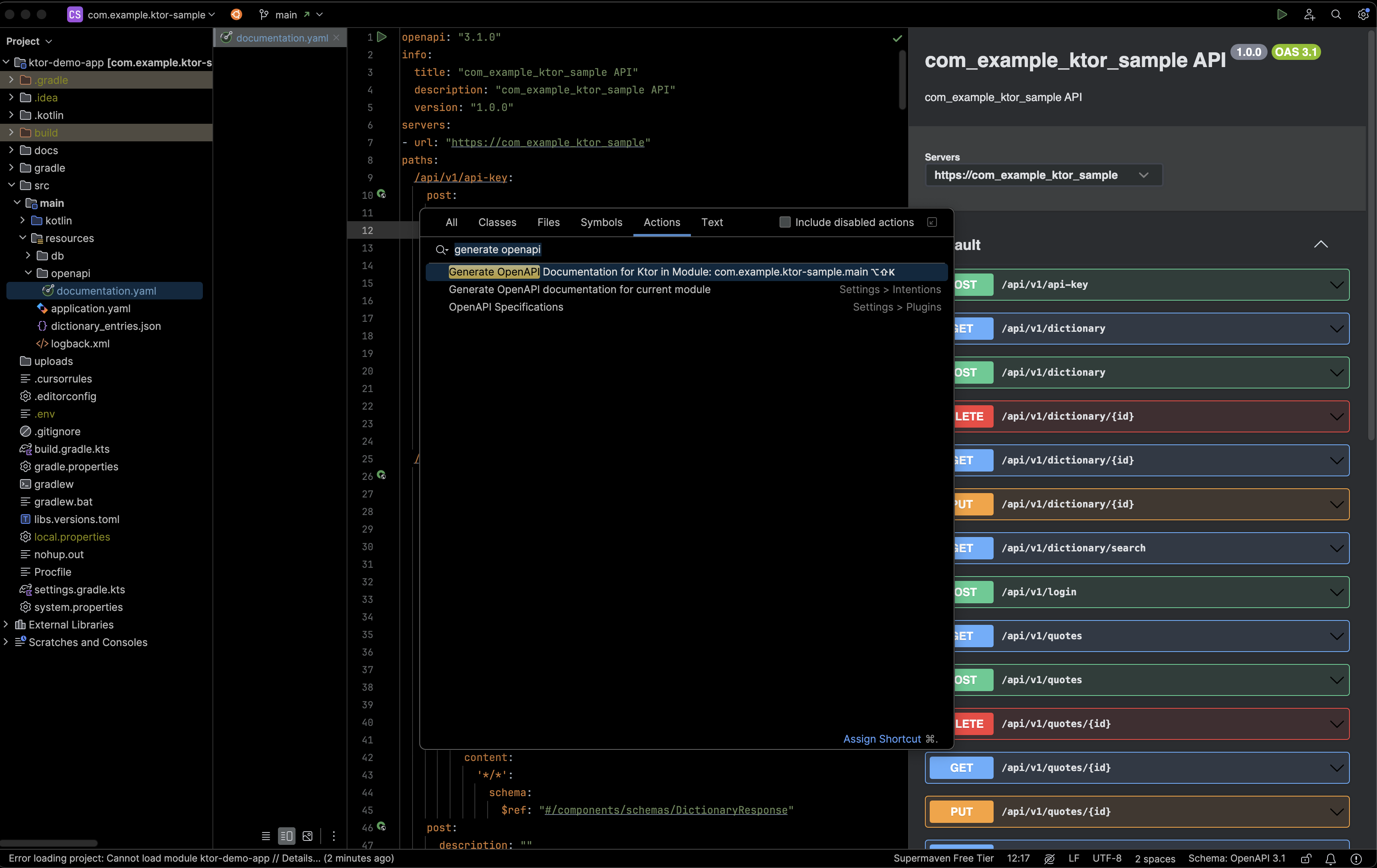Click the problems exclamation icon in status bar
This screenshot has width=1377, height=868.
coord(1356,858)
